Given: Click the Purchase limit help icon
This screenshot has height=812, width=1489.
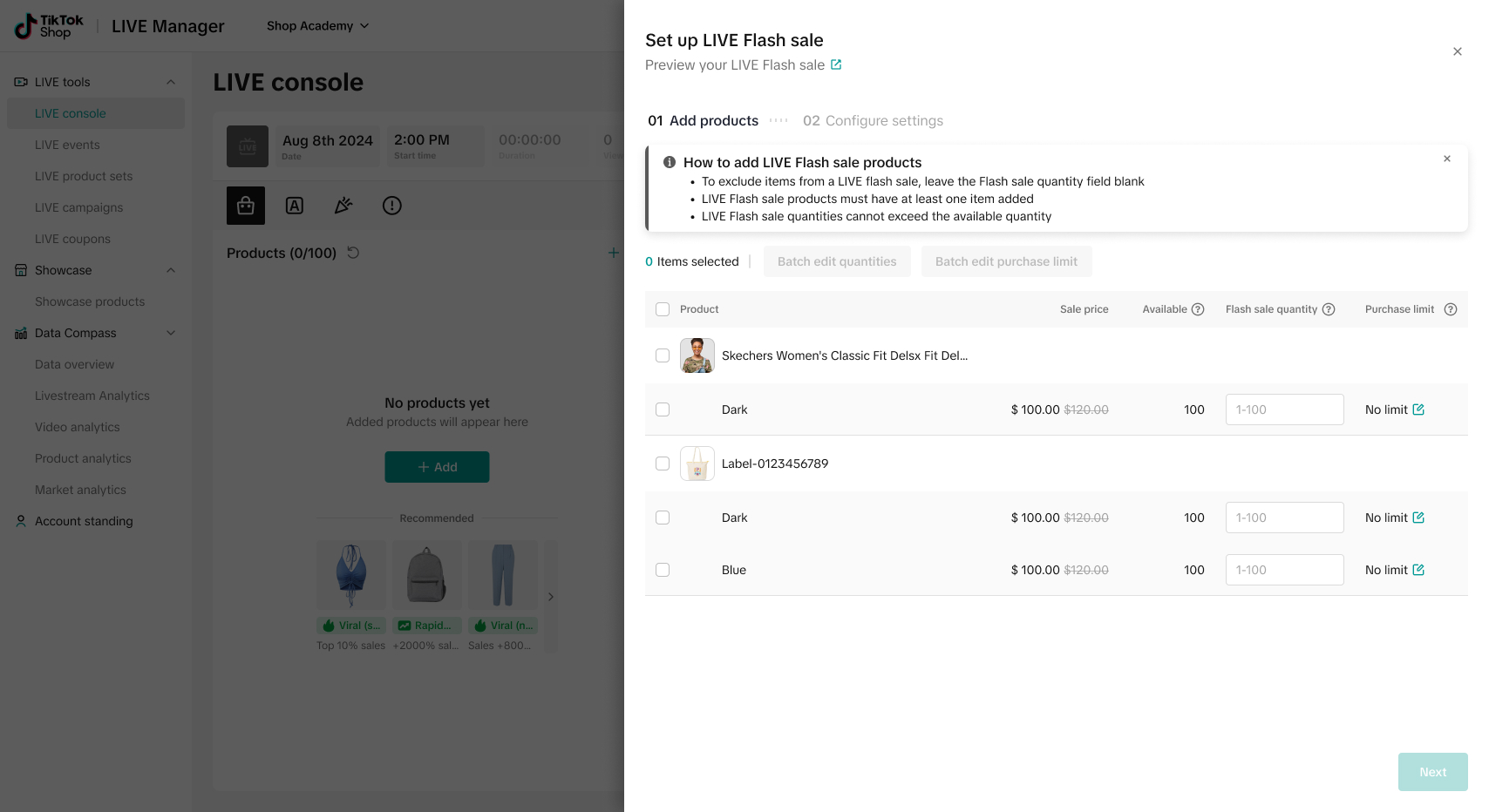Looking at the screenshot, I should 1451,309.
